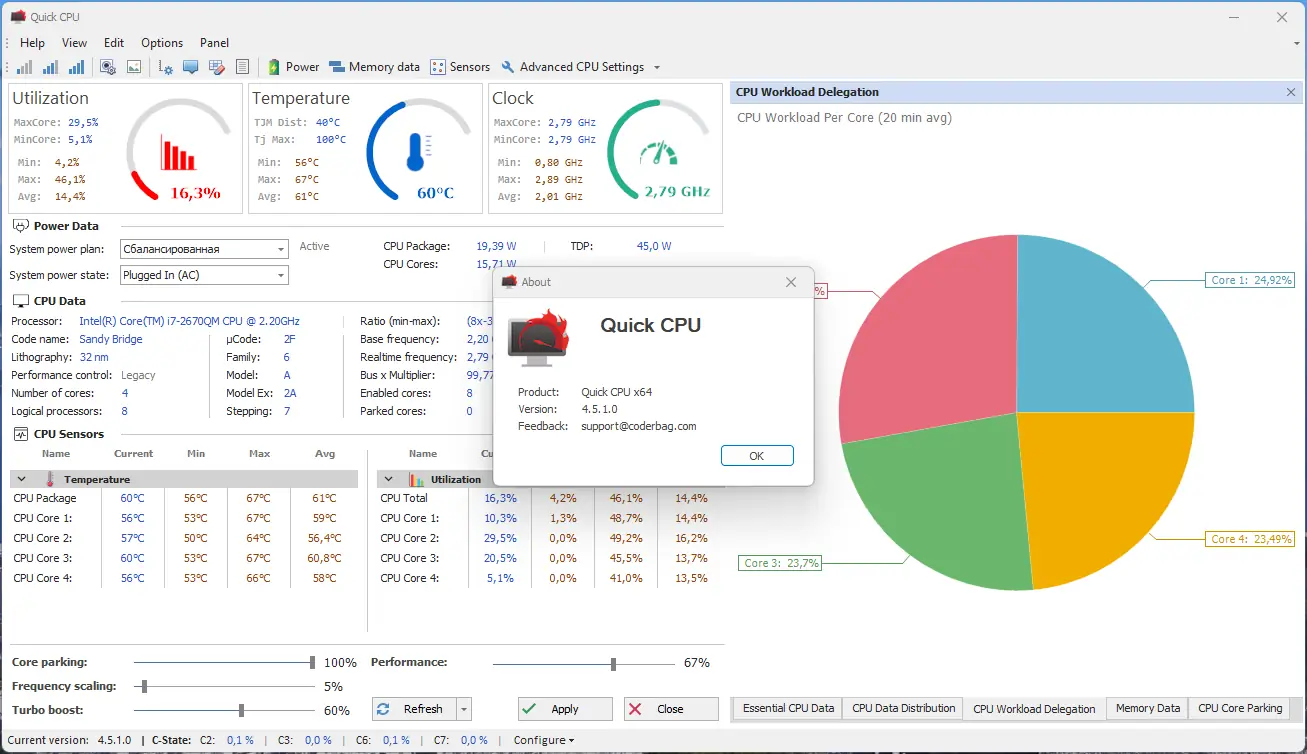The image size is (1307, 754).
Task: Switch to the Memory Data tab
Action: 1148,708
